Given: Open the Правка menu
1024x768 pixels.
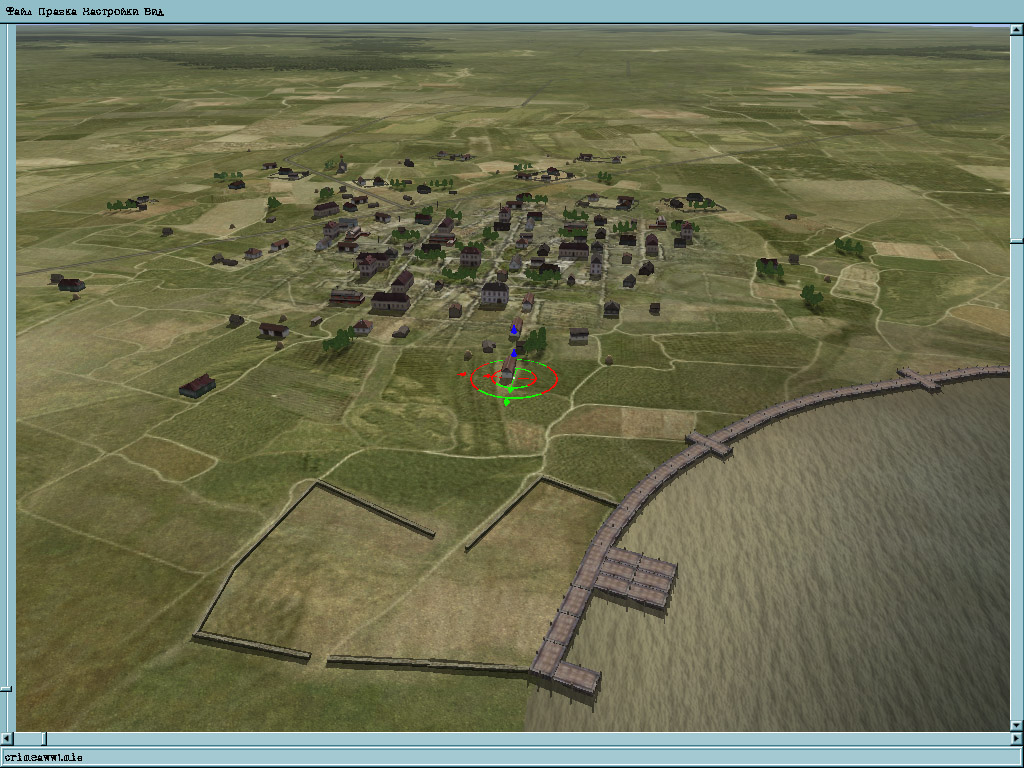Looking at the screenshot, I should pos(57,11).
